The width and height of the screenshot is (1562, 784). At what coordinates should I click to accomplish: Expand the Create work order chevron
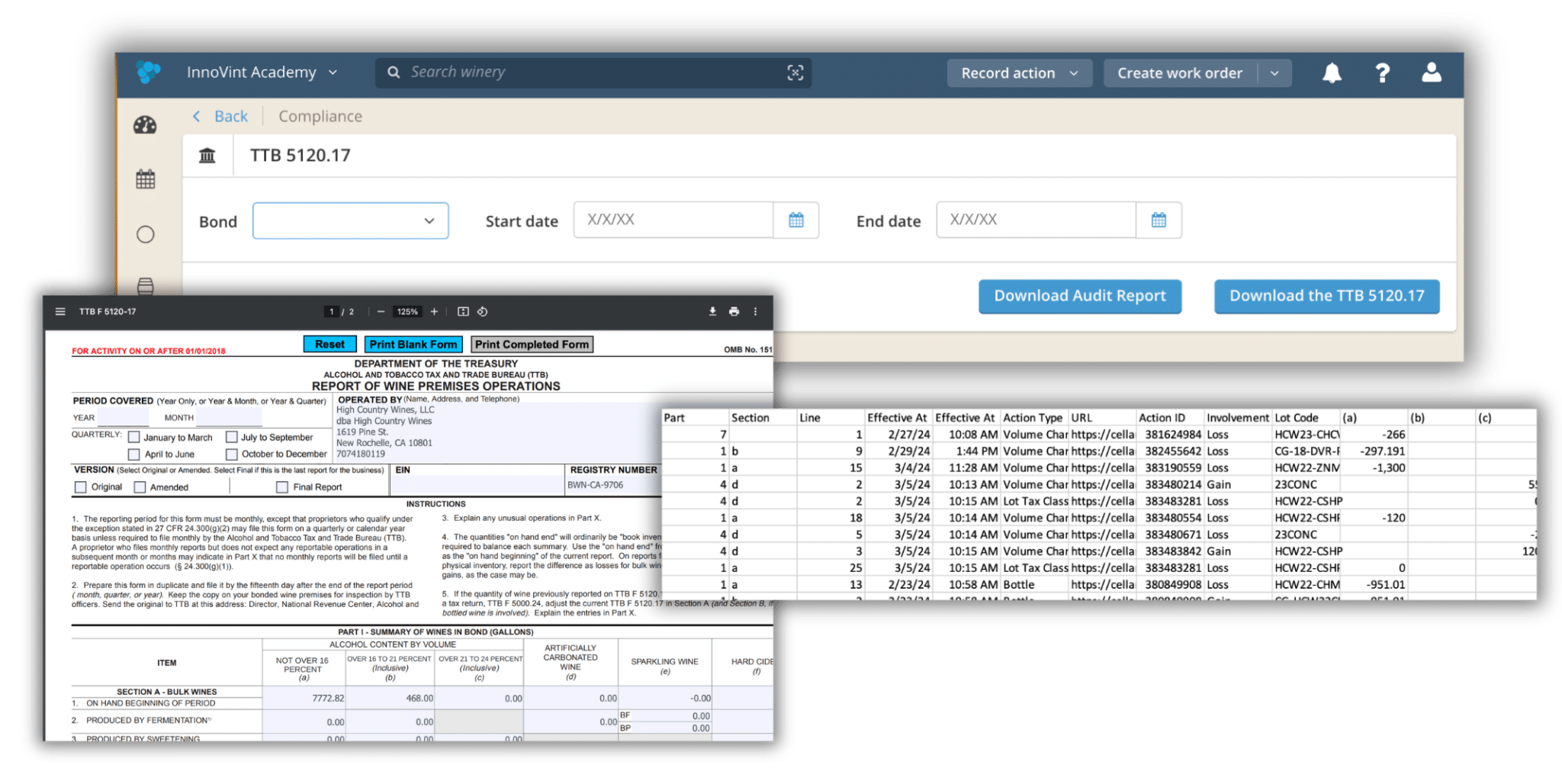(1274, 72)
